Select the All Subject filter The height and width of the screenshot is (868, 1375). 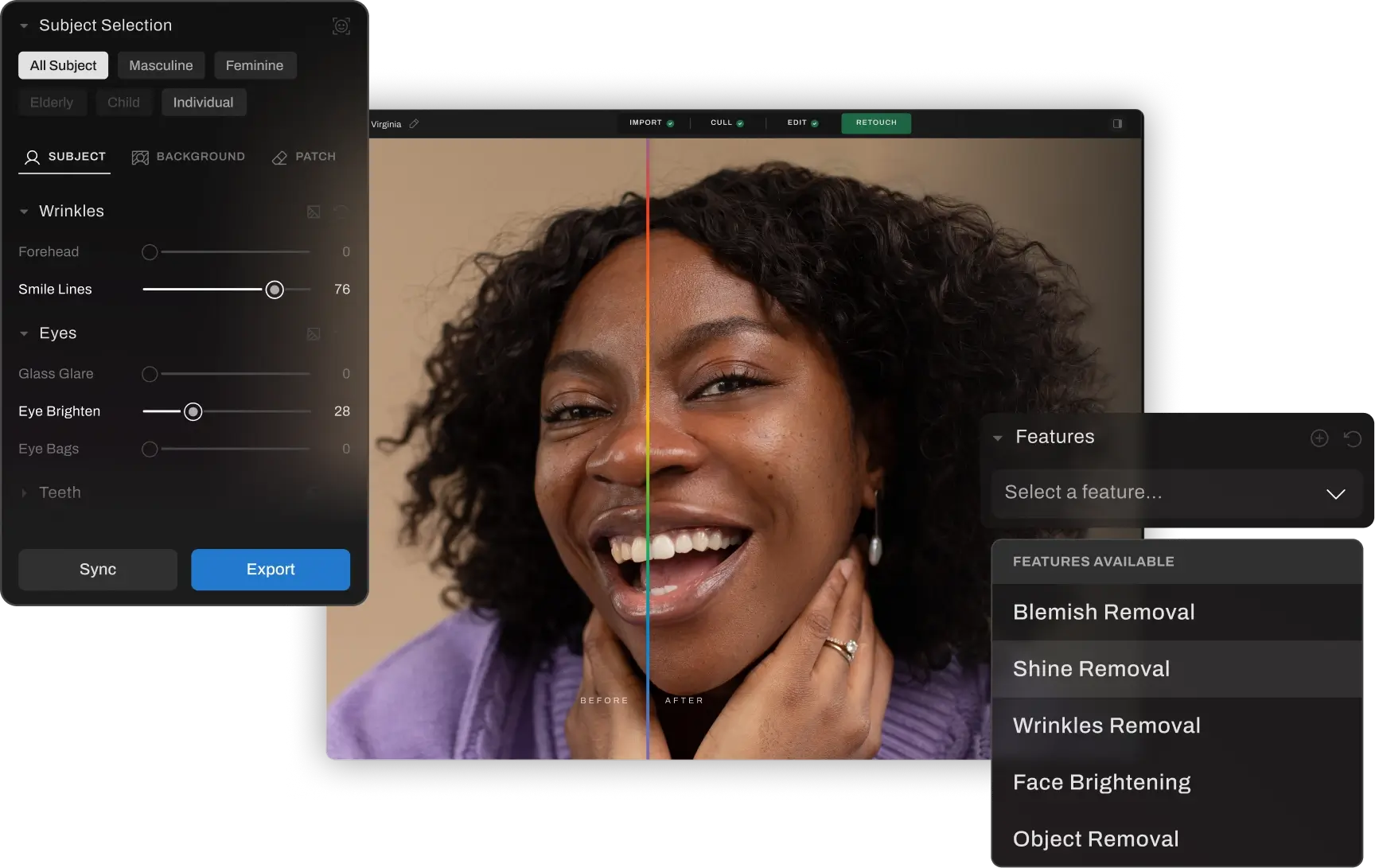pyautogui.click(x=63, y=65)
